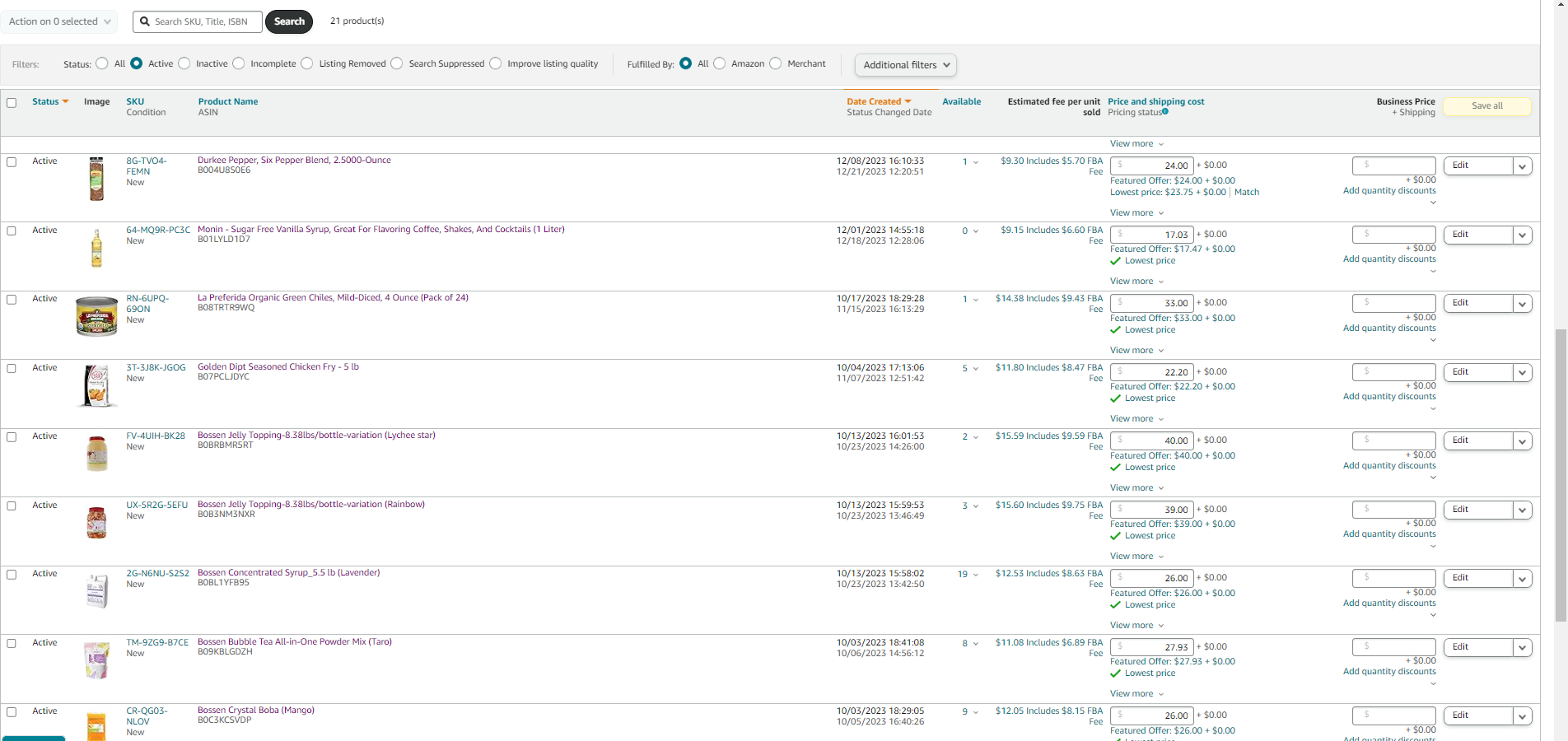Sort the table by the Available column
The height and width of the screenshot is (741, 1568).
pyautogui.click(x=962, y=101)
